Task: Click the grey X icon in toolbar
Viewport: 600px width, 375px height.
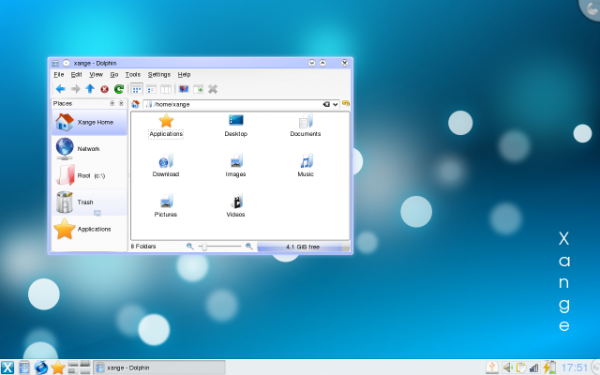Action: 213,89
